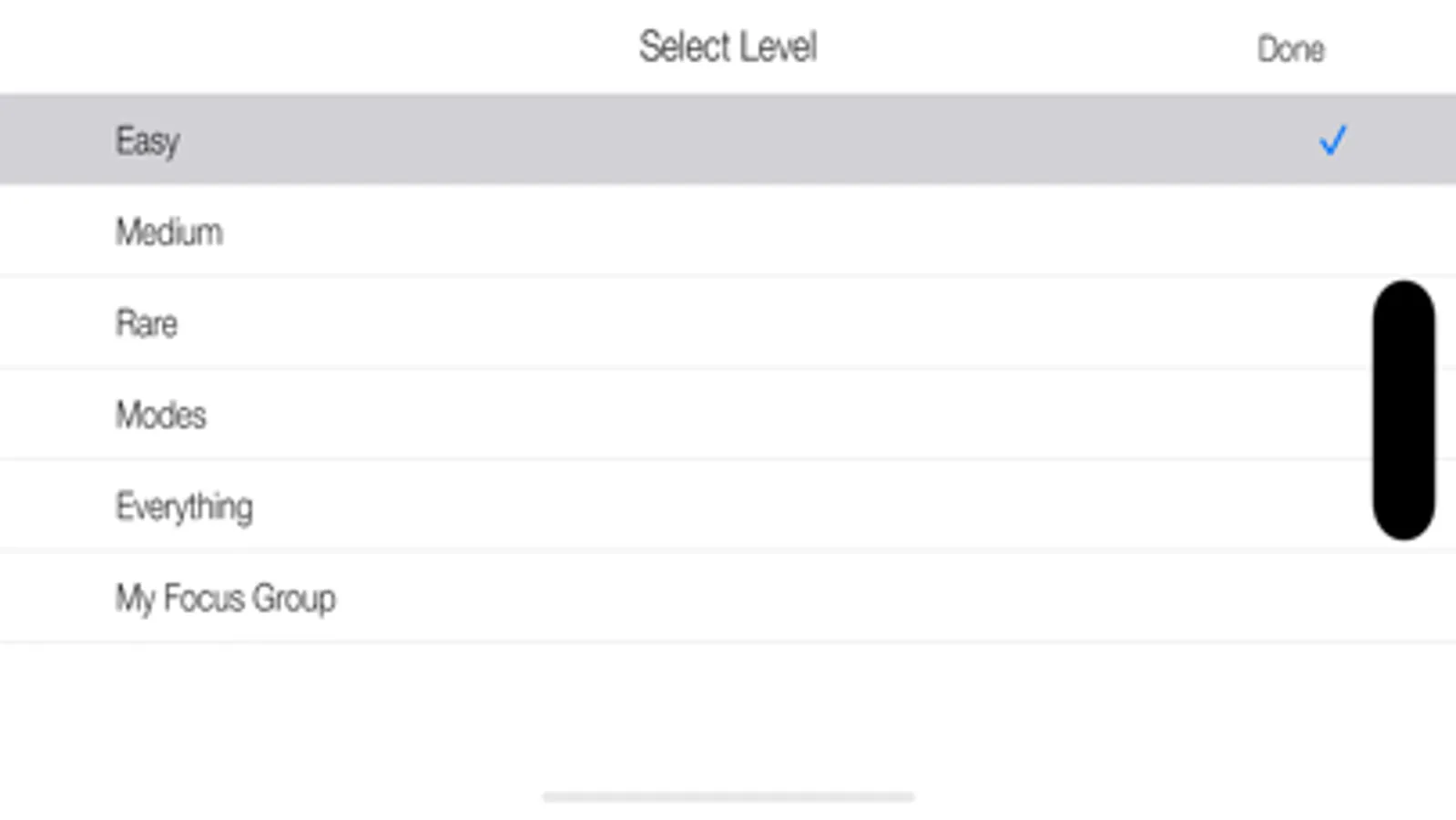
Task: Tap the Select Level title
Action: click(x=728, y=45)
